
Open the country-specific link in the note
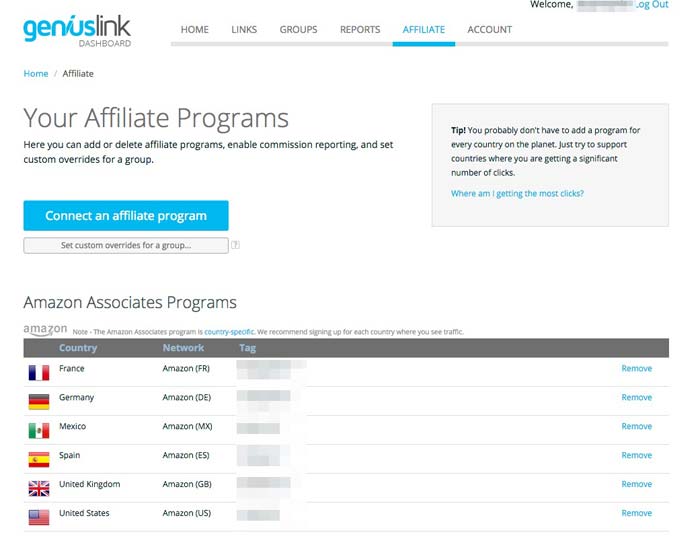coord(229,332)
